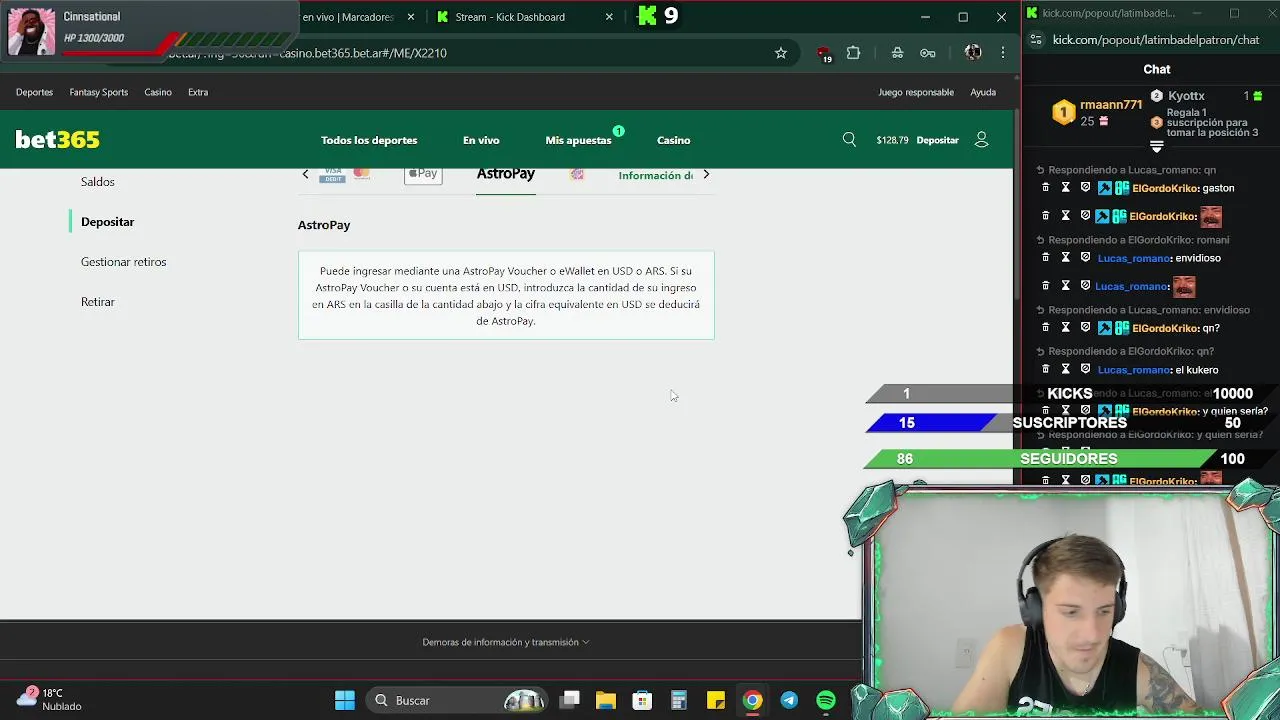Open the Chrome password key icon
The width and height of the screenshot is (1280, 720).
928,53
